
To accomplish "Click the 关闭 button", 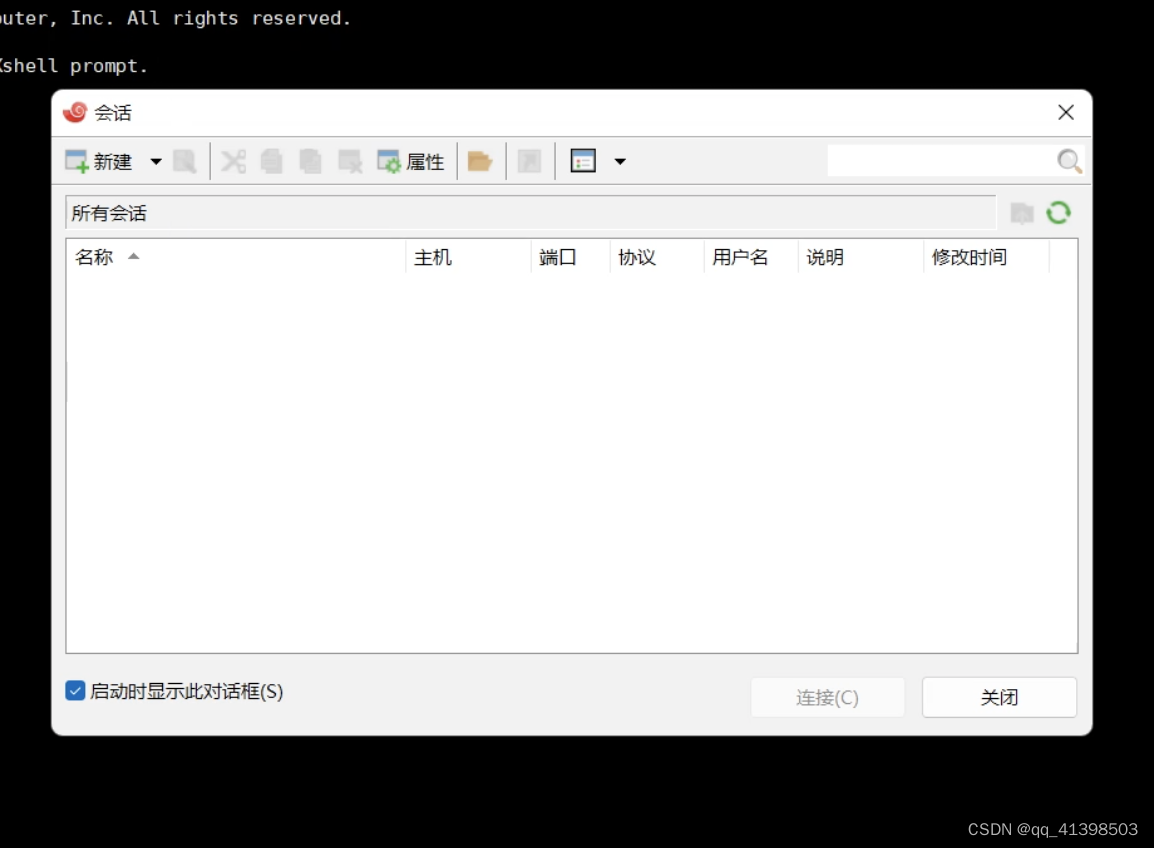I will tap(999, 697).
